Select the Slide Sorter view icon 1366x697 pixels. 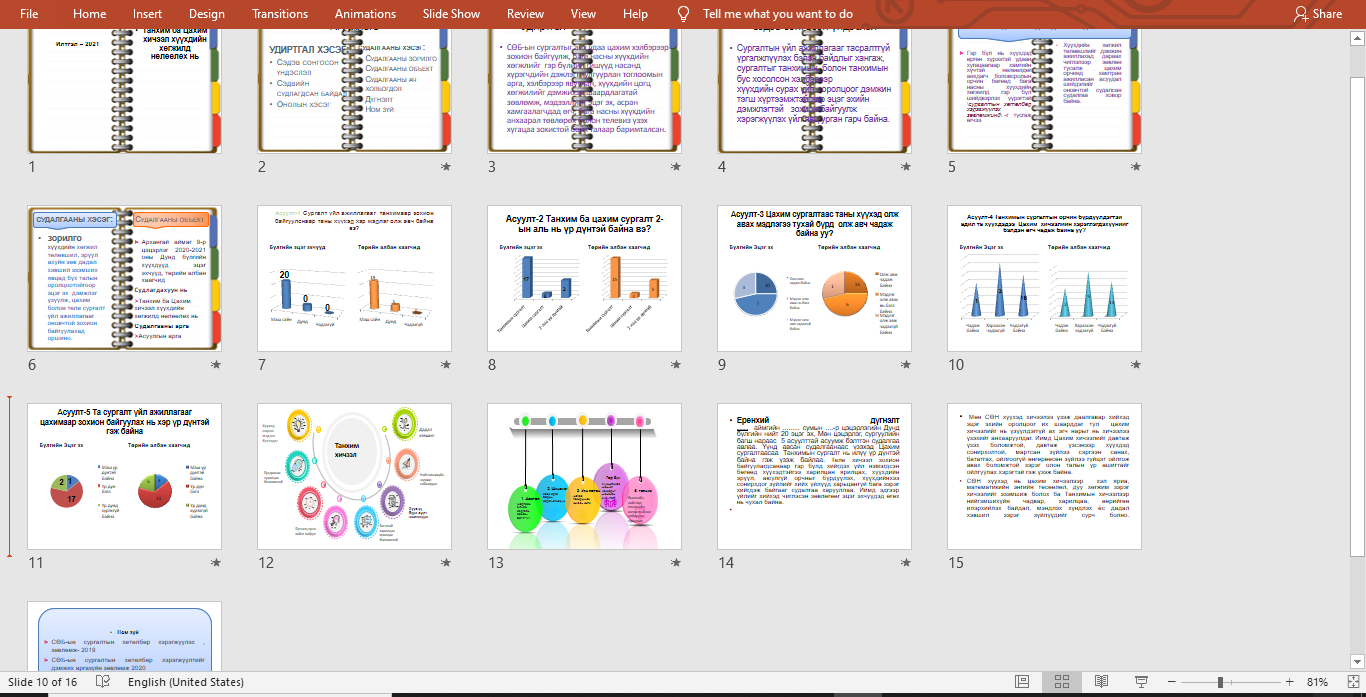coord(1061,682)
